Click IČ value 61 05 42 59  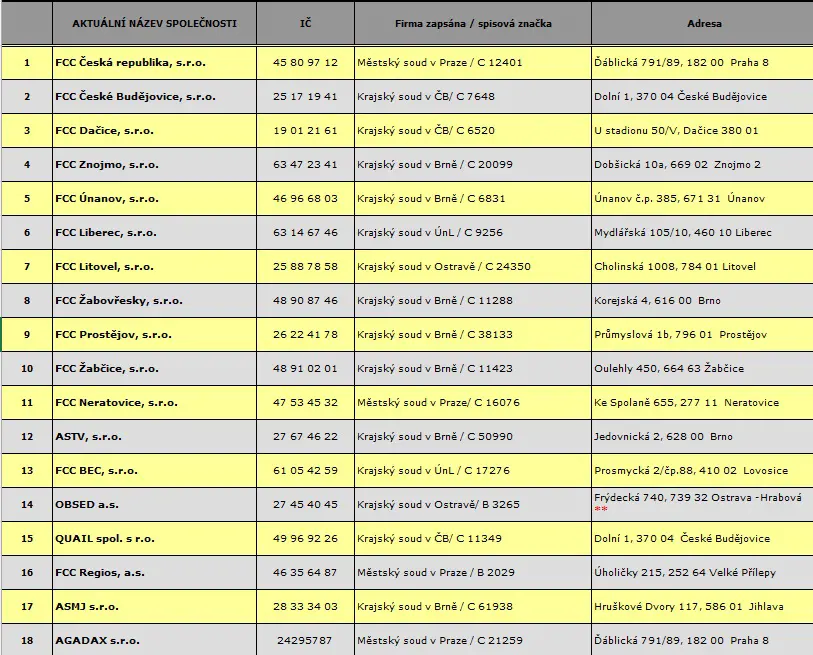305,470
